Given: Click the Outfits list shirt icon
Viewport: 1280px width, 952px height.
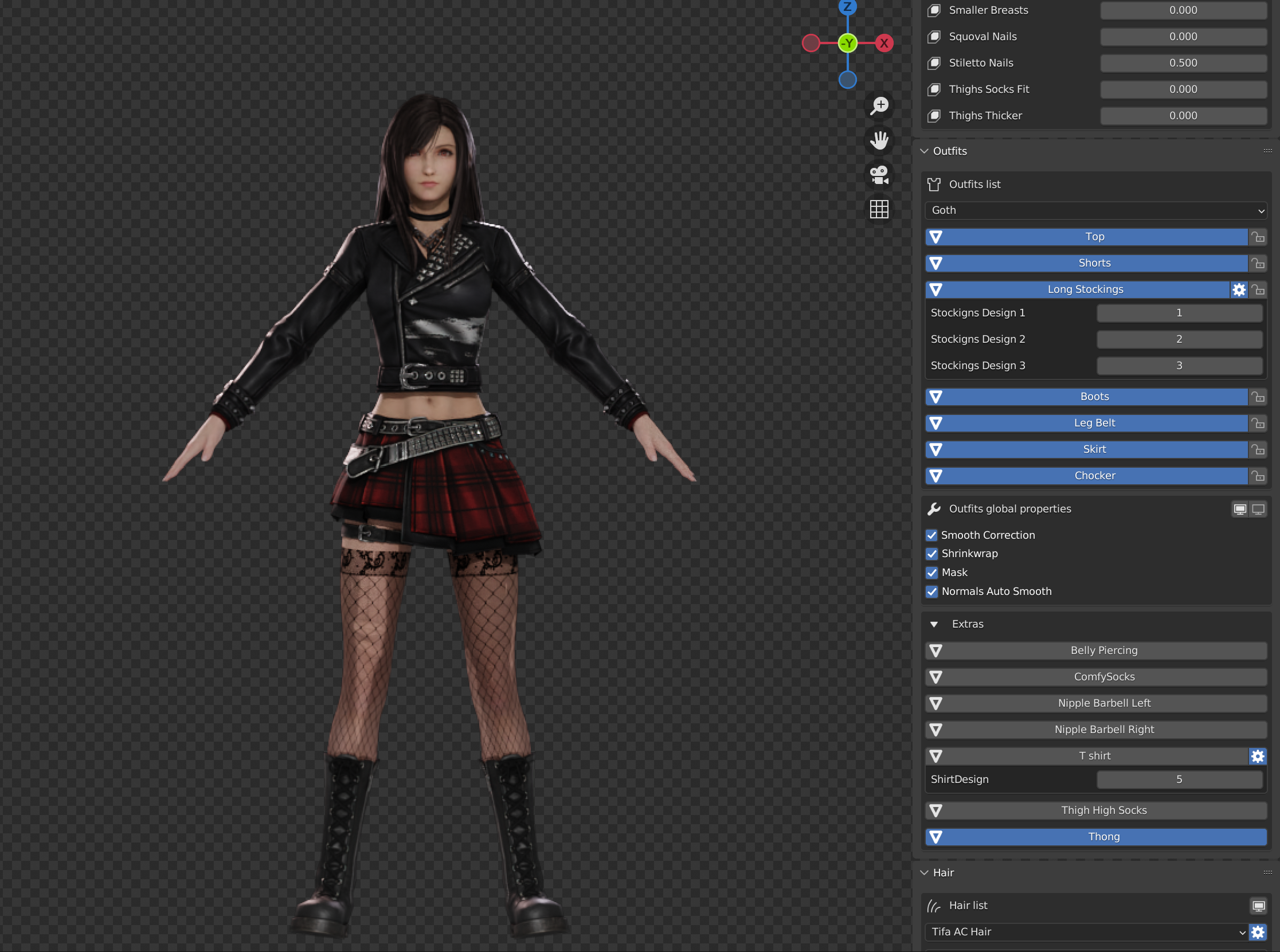Looking at the screenshot, I should (x=934, y=185).
